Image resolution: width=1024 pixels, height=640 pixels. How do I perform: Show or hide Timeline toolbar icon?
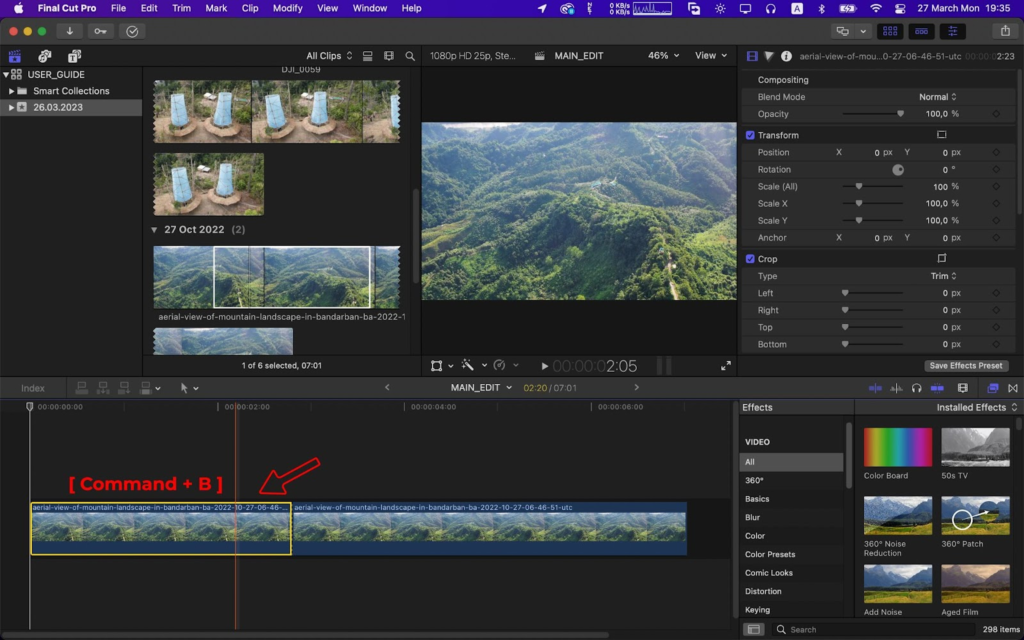[921, 31]
